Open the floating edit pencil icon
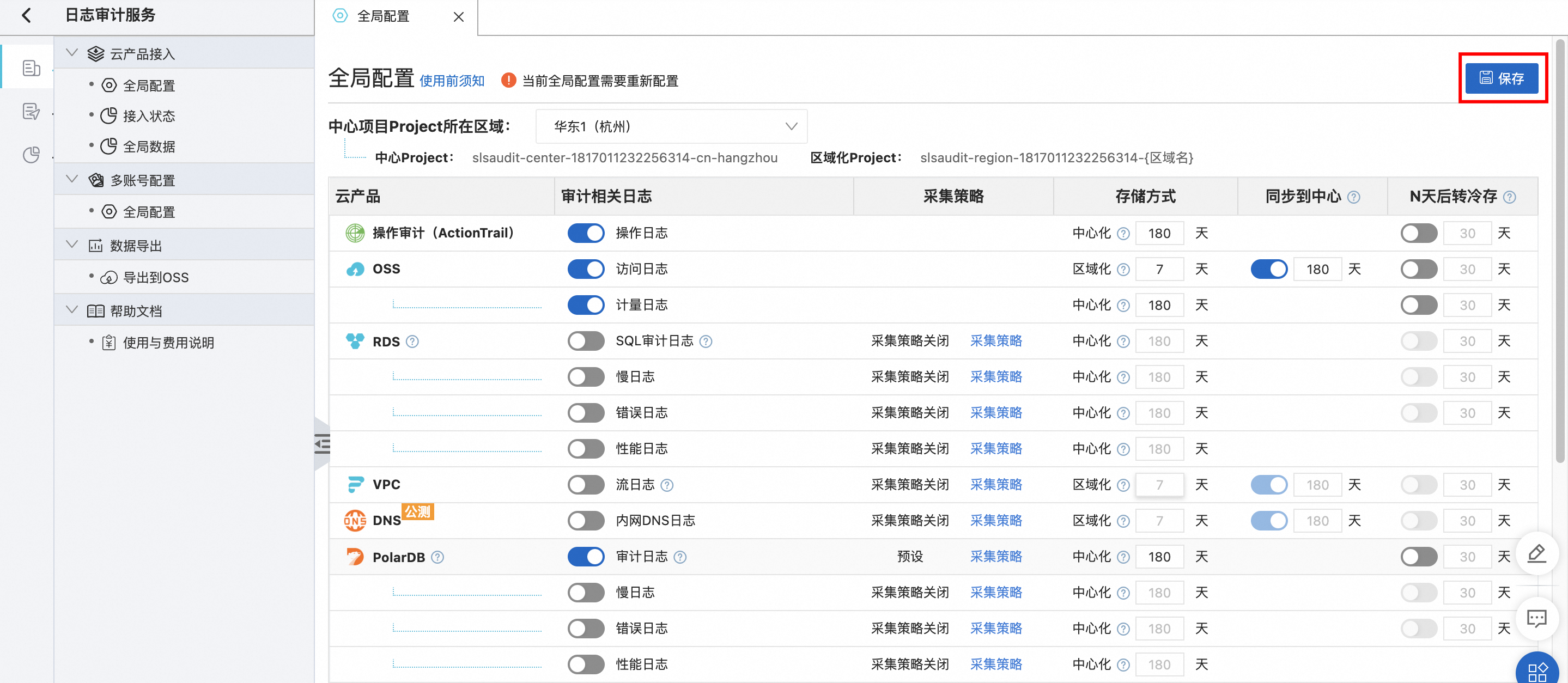Screen dimensions: 1568x683 1536,553
